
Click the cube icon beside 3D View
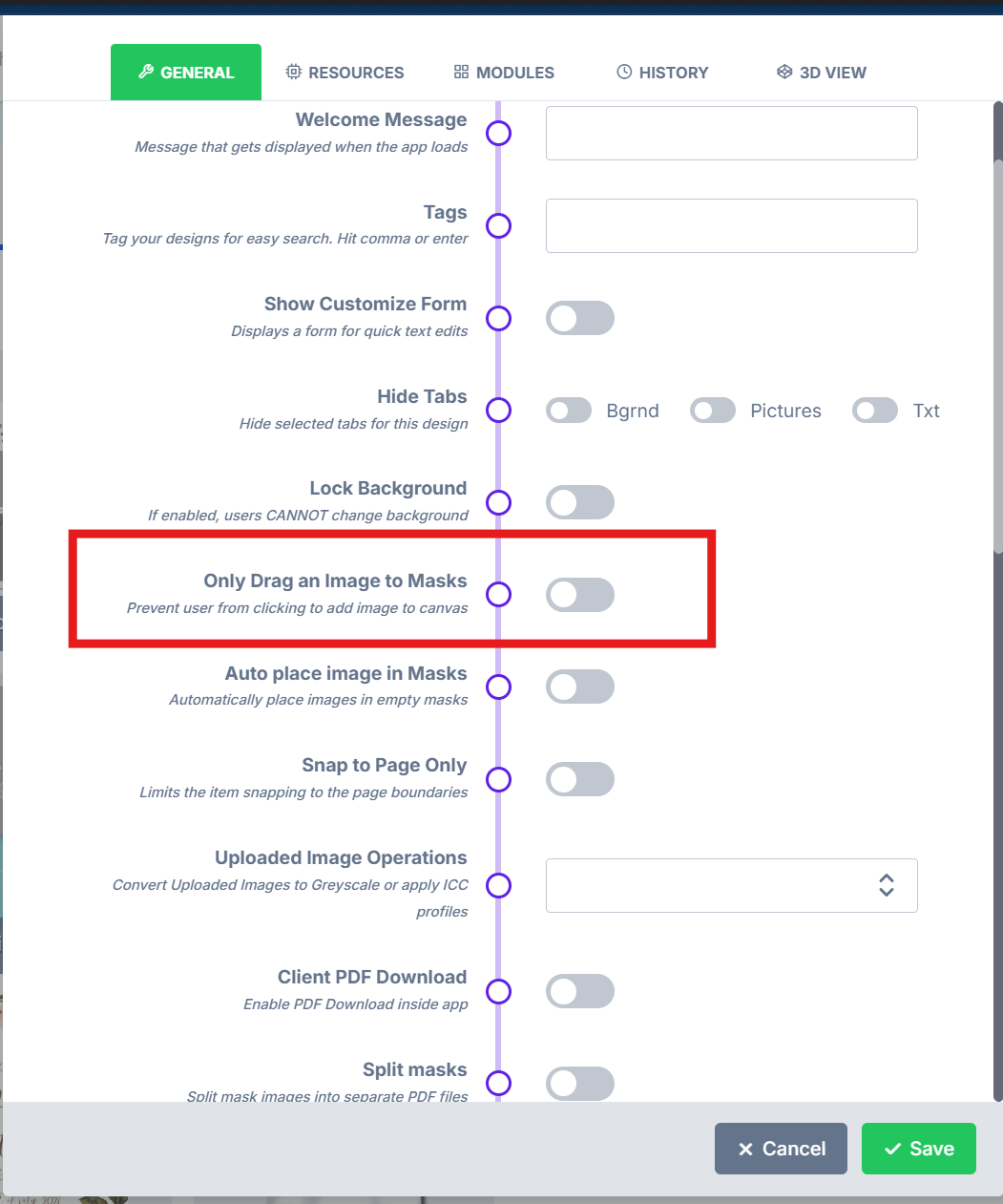click(x=784, y=72)
